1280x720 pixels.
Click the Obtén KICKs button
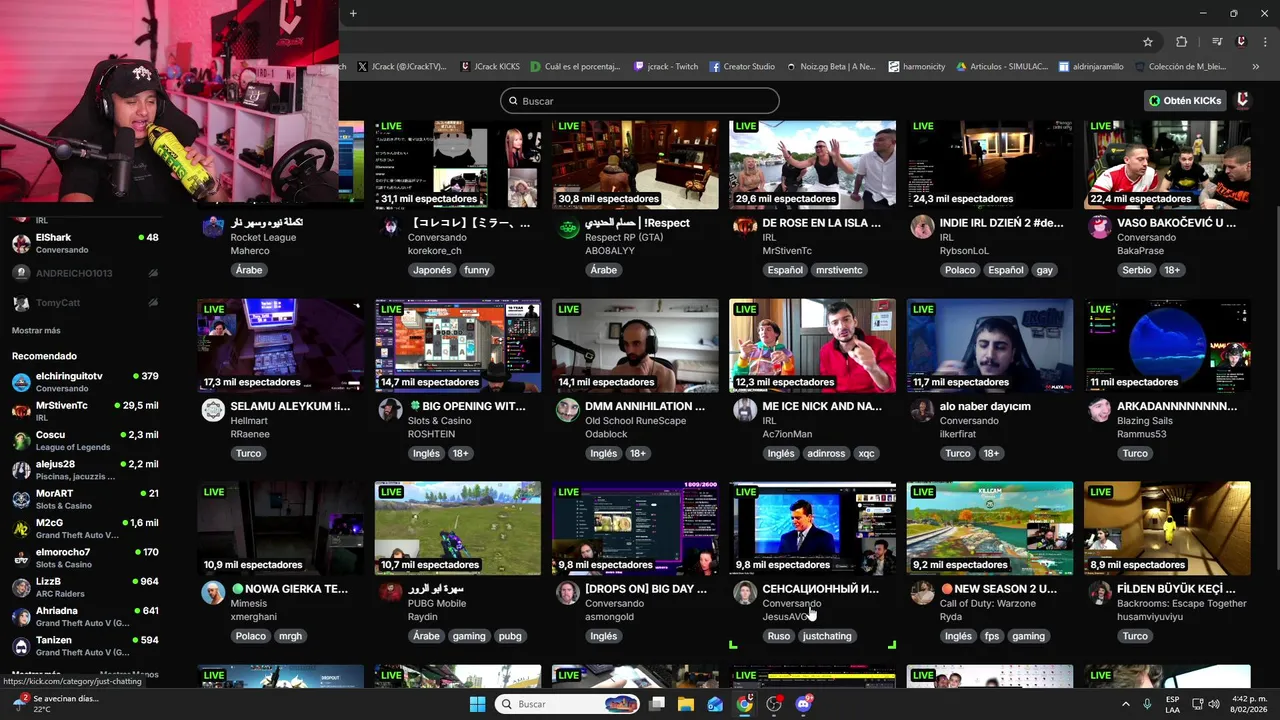point(1186,100)
